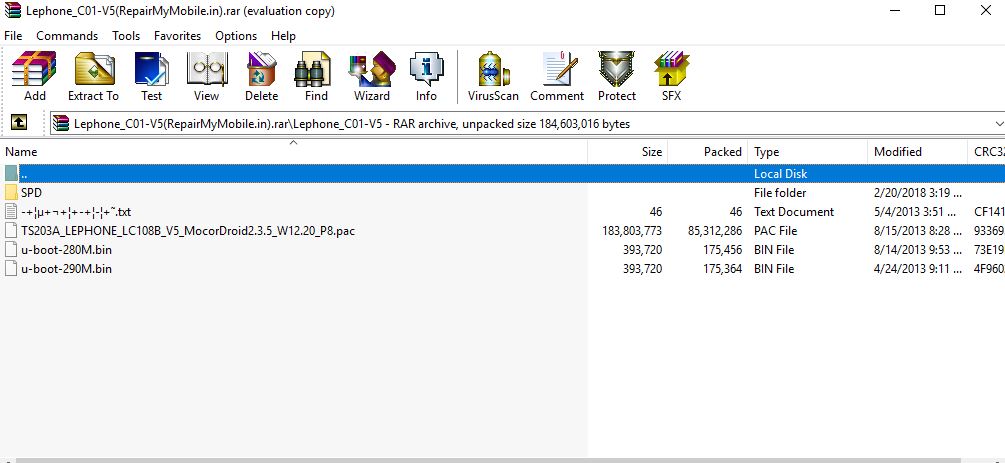The image size is (1005, 463).
Task: Expand the archive path dropdown
Action: click(998, 123)
